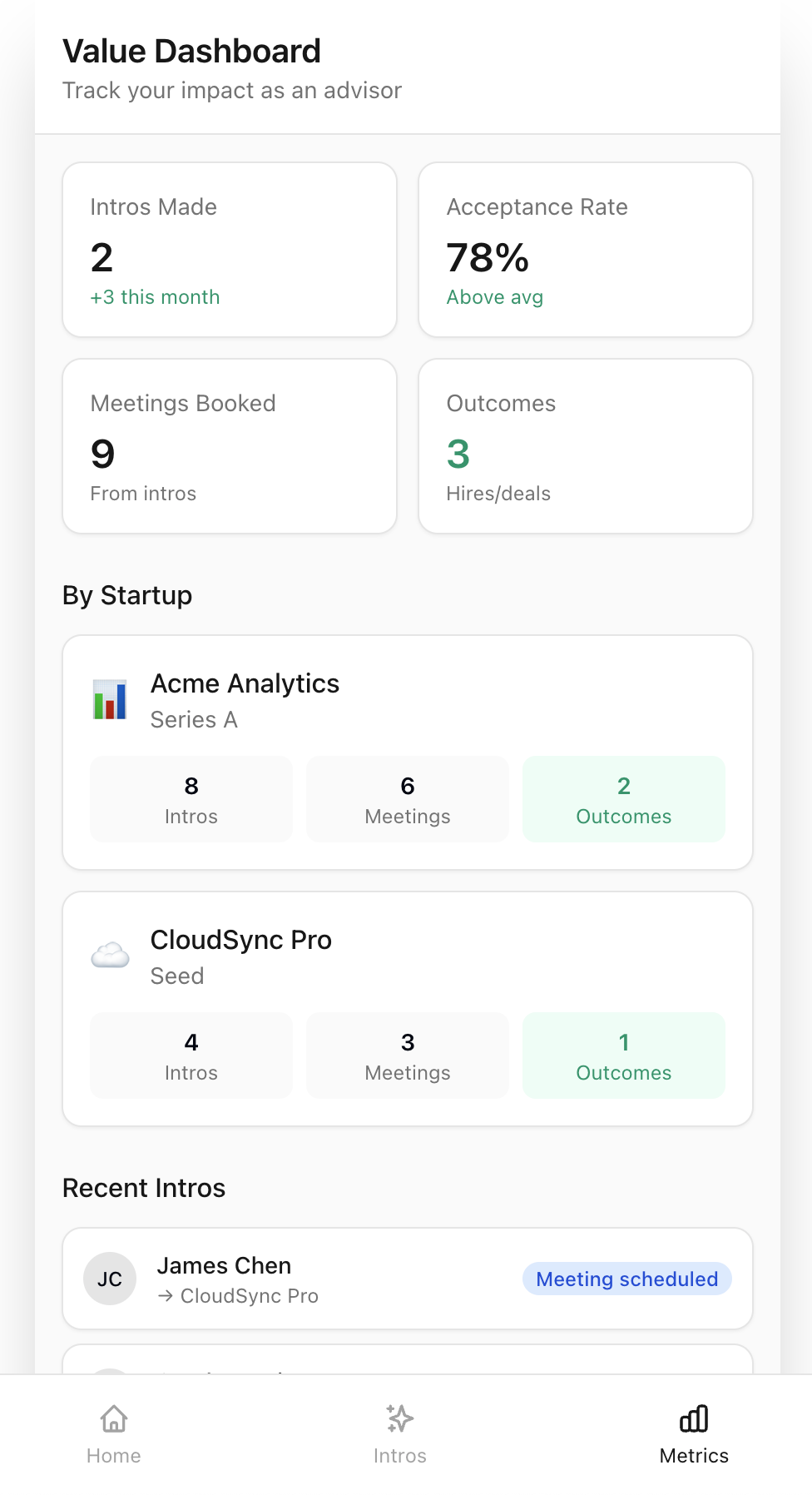Tap CloudSync Pro 4 Intros tile
The height and width of the screenshot is (1495, 812).
191,1055
